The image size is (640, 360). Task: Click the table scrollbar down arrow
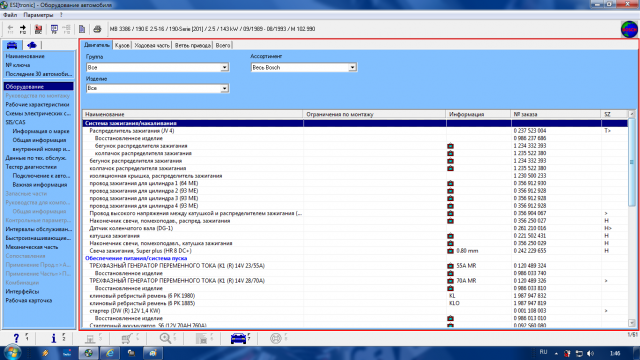(x=632, y=323)
